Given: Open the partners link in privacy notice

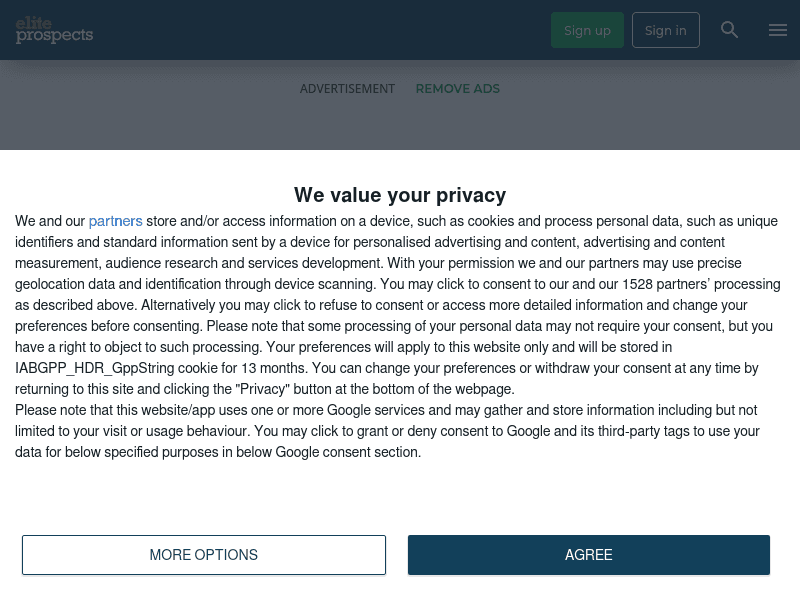Looking at the screenshot, I should tap(115, 221).
